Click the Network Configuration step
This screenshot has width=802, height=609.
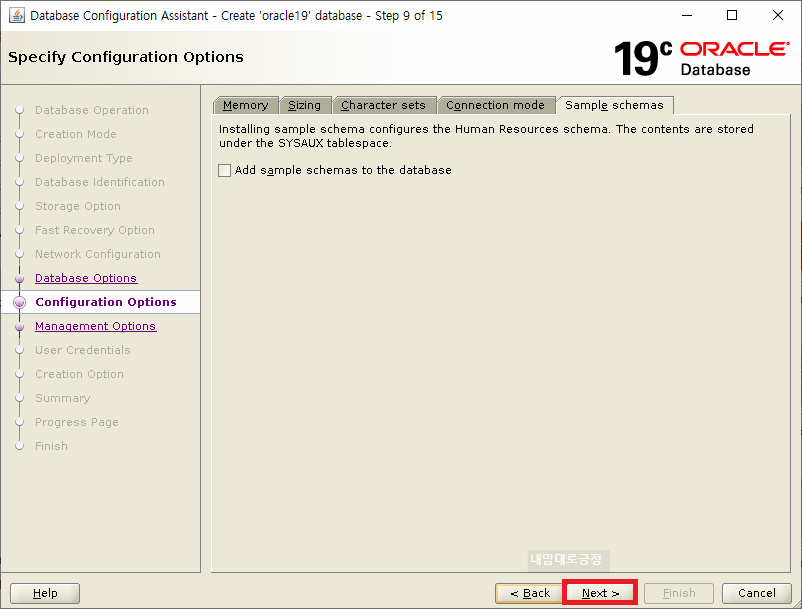point(98,254)
